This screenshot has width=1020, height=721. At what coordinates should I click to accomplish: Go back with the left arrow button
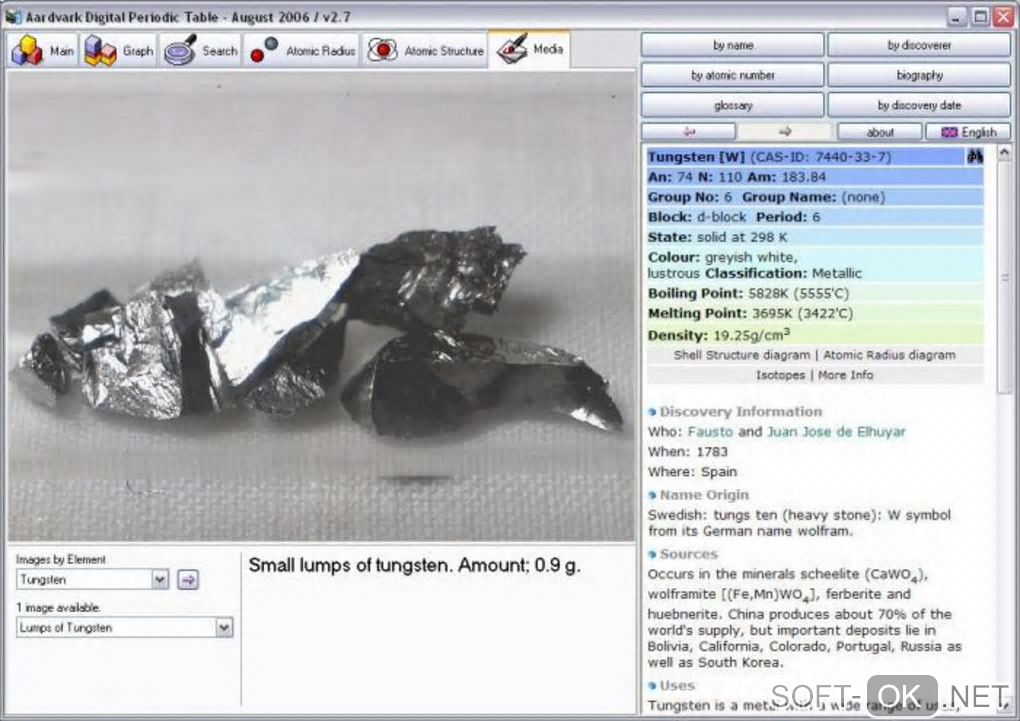click(688, 131)
